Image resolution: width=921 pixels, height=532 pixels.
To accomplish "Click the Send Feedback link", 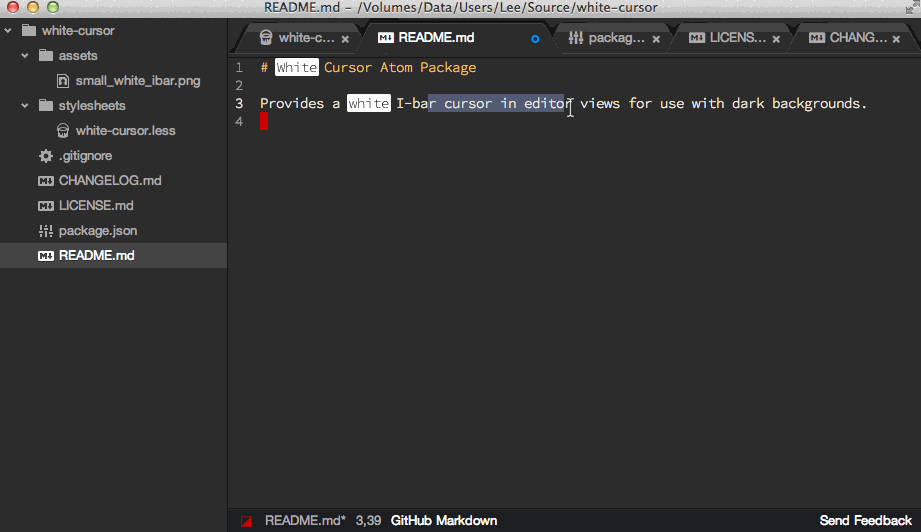I will (866, 521).
